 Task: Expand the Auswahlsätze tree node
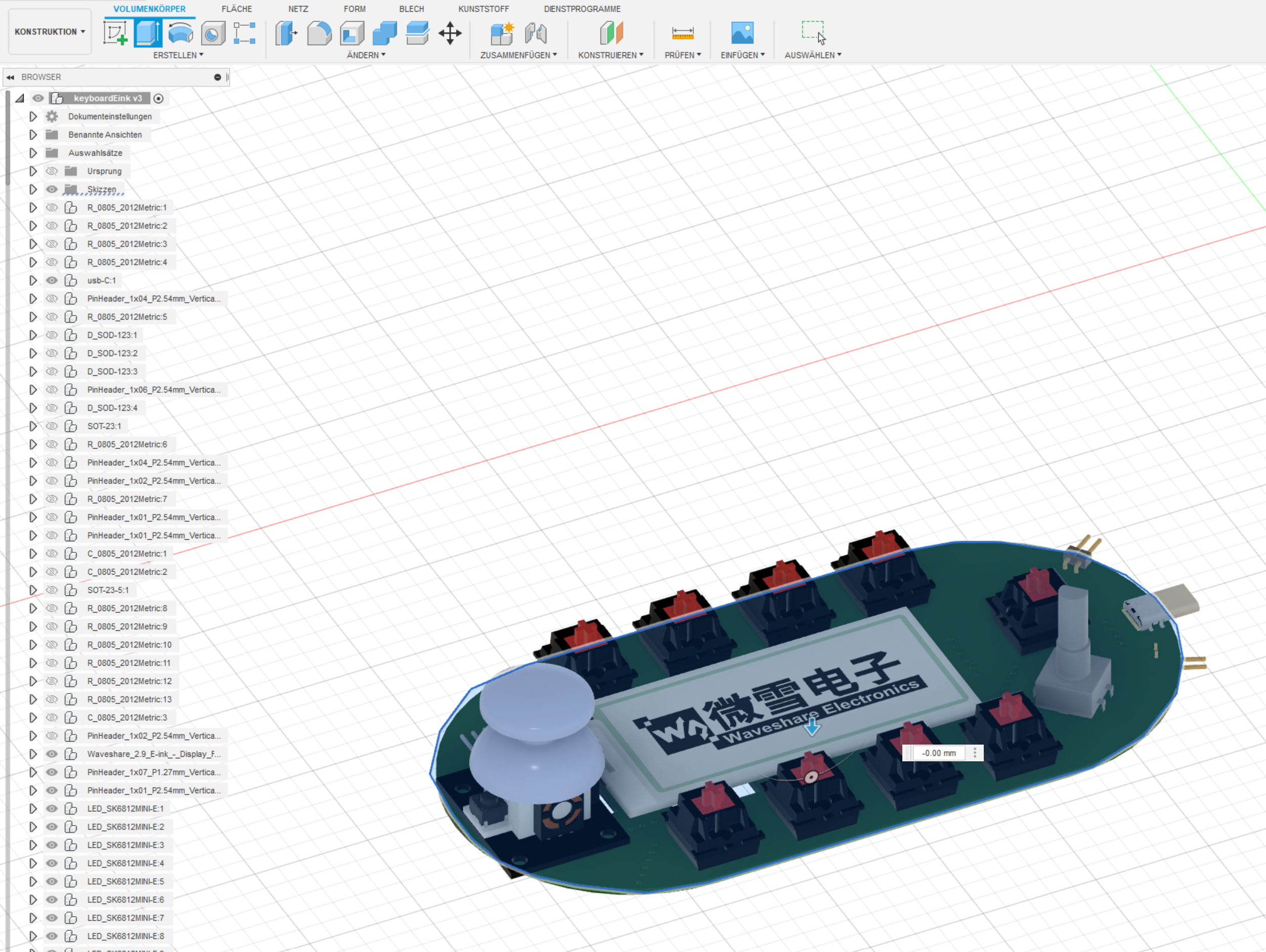[x=33, y=153]
